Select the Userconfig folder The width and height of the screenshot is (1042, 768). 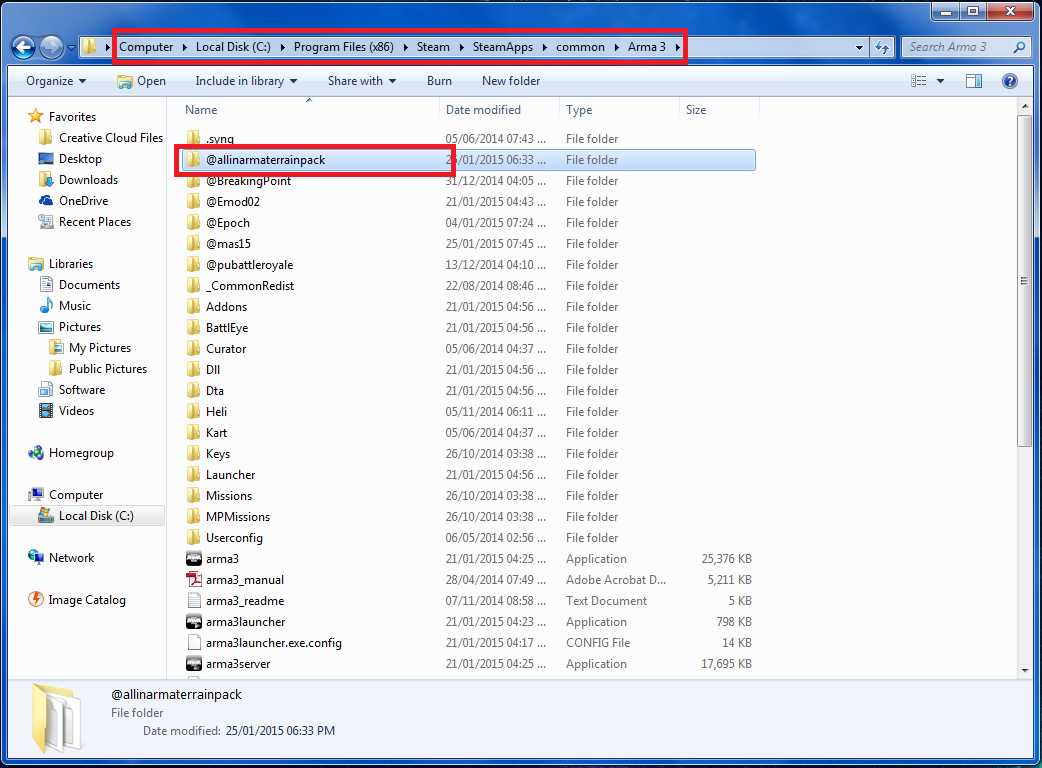tap(234, 537)
